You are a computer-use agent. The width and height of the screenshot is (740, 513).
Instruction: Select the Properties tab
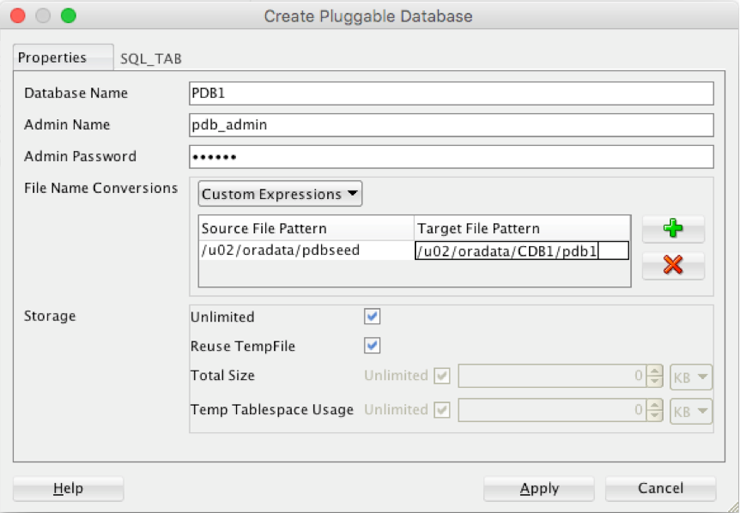pyautogui.click(x=52, y=58)
